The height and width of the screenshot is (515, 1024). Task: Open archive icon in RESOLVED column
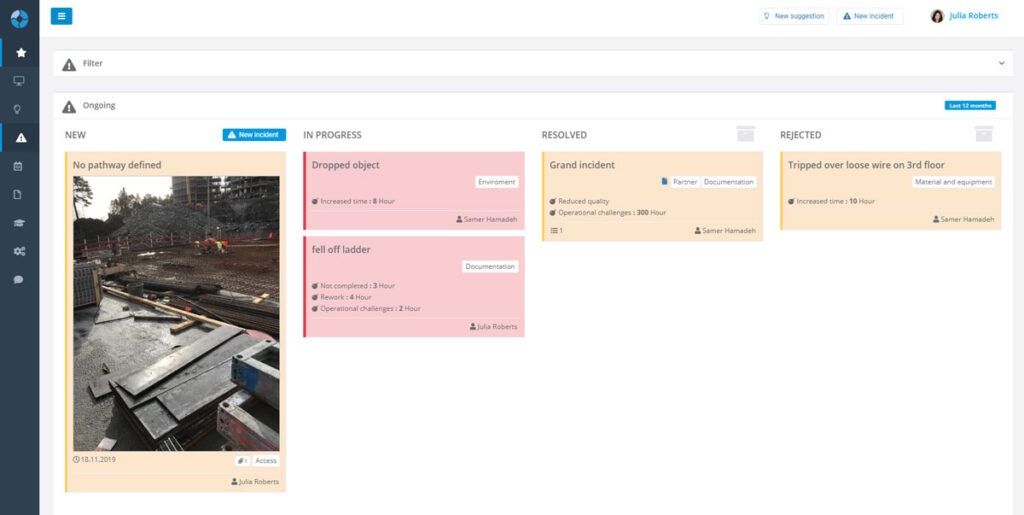click(745, 134)
